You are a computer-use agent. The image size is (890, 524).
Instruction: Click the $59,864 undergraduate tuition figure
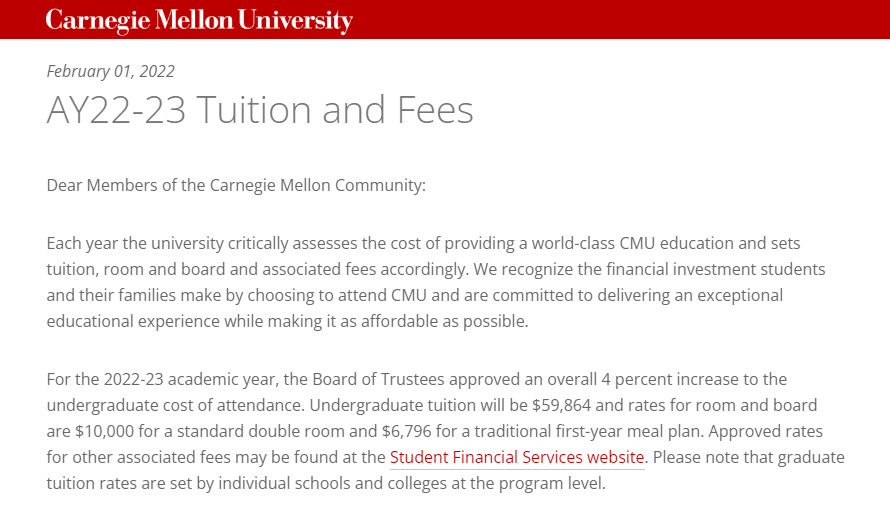coord(561,405)
